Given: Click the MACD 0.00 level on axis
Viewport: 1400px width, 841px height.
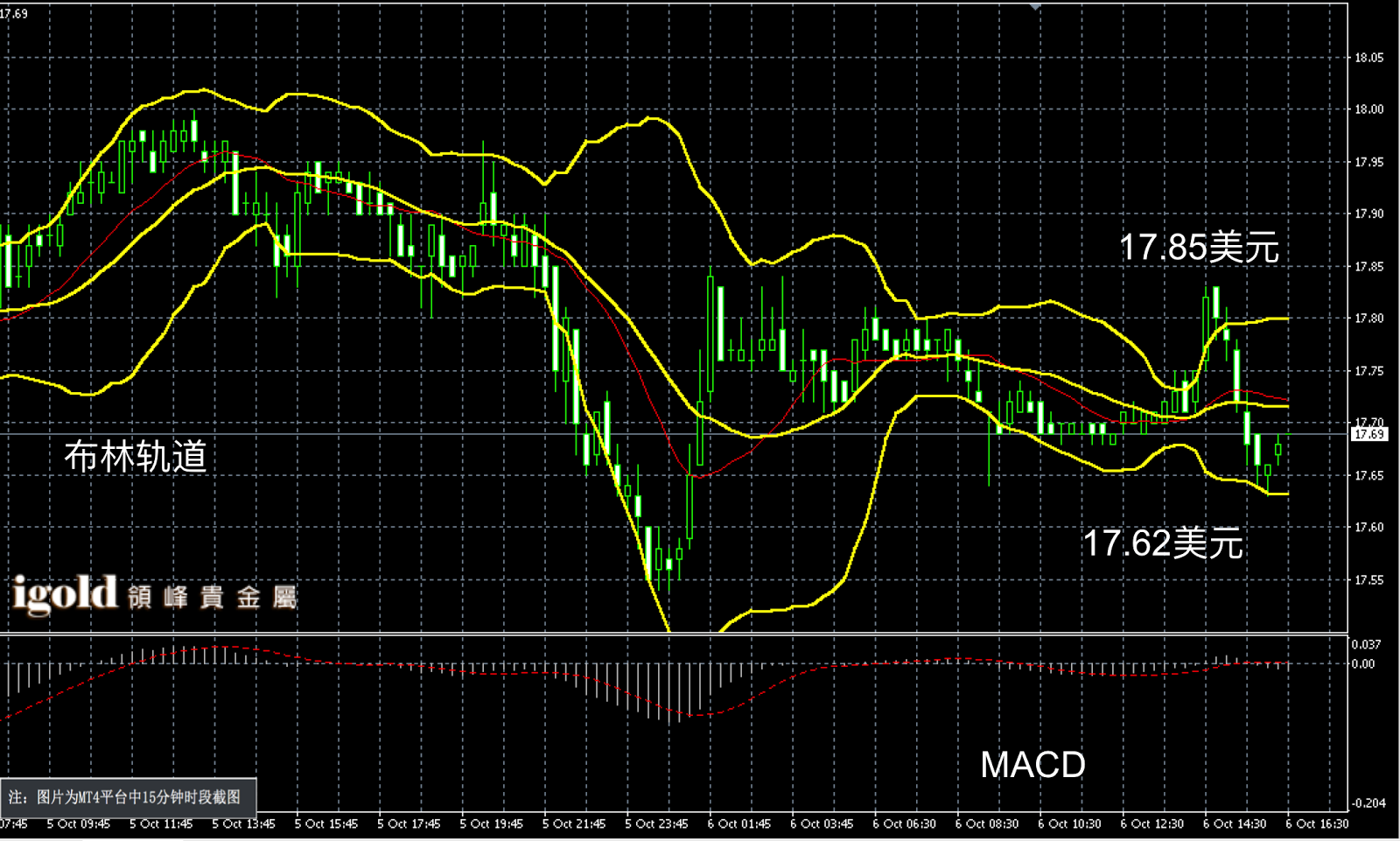Looking at the screenshot, I should point(1363,664).
